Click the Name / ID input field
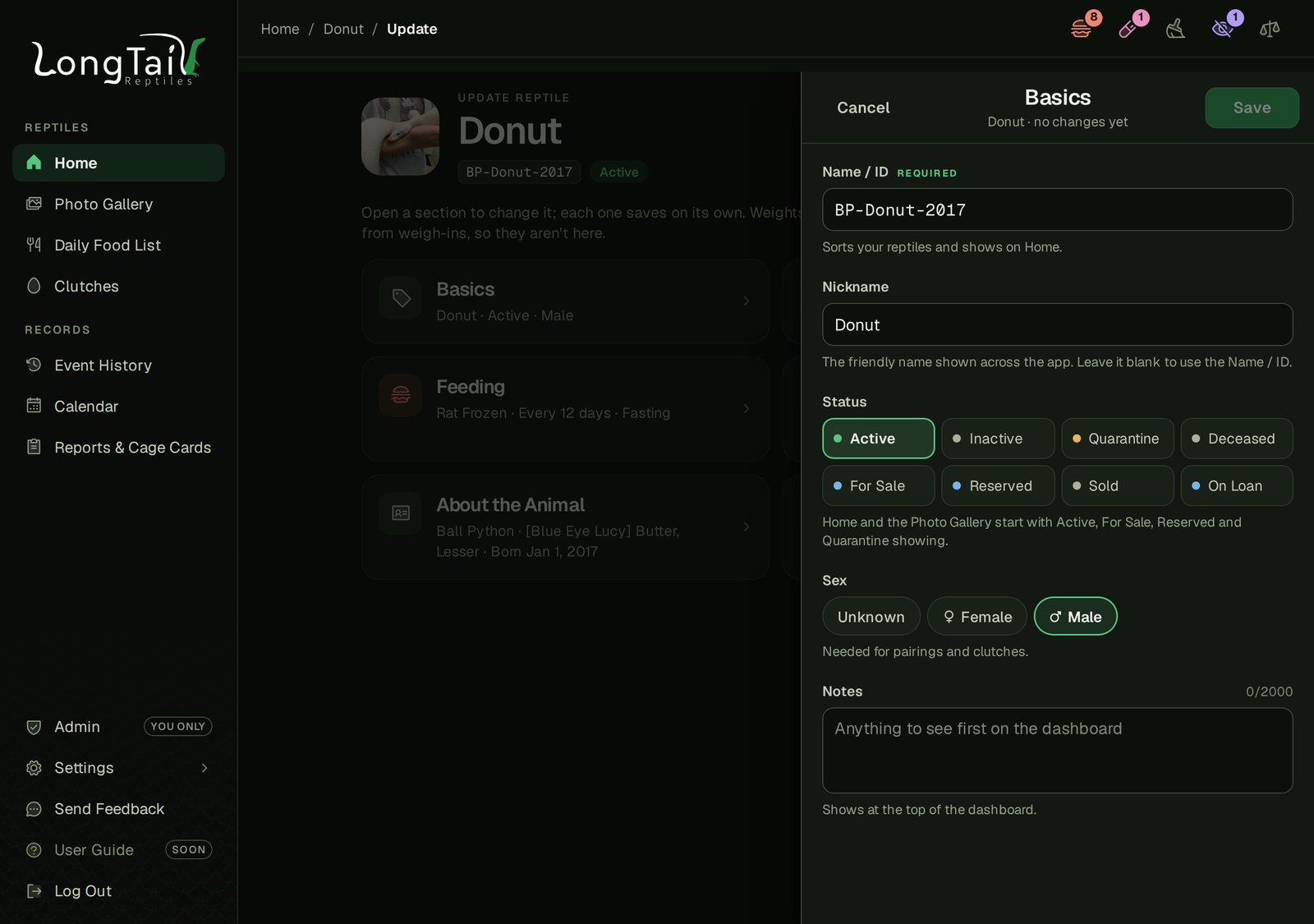1314x924 pixels. pyautogui.click(x=1057, y=209)
